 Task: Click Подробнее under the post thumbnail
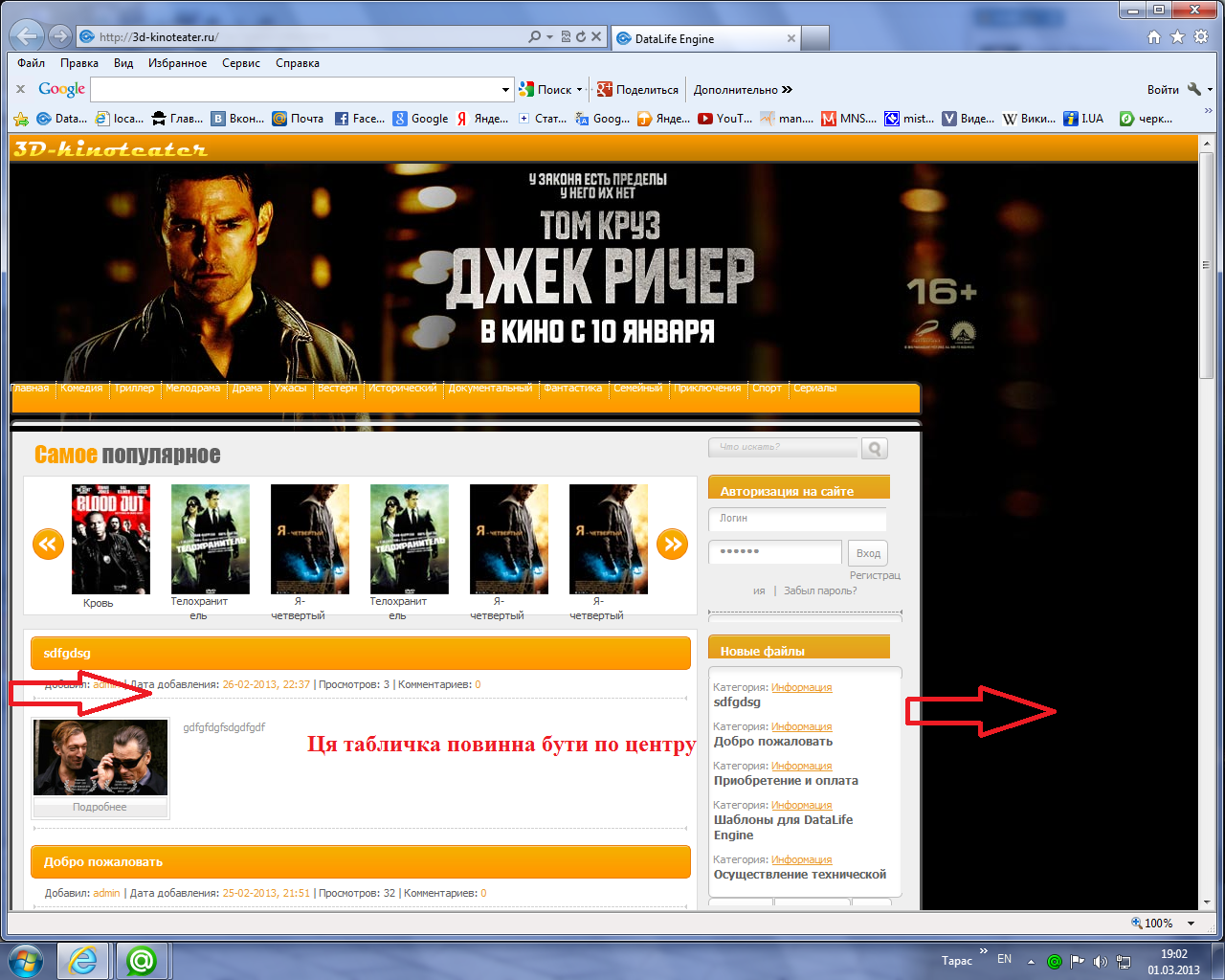click(100, 807)
